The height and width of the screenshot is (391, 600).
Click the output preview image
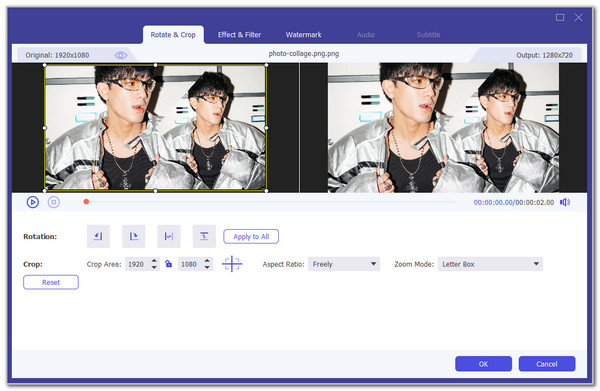tap(443, 128)
